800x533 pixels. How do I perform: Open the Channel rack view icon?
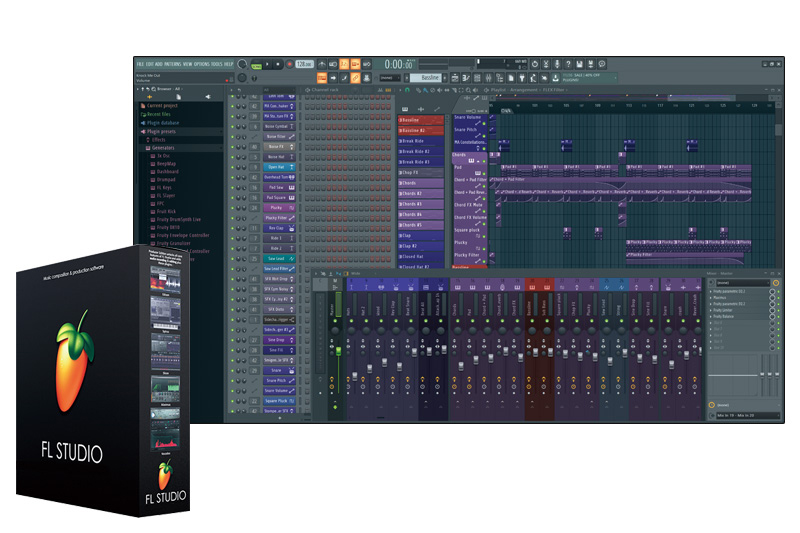pos(477,78)
